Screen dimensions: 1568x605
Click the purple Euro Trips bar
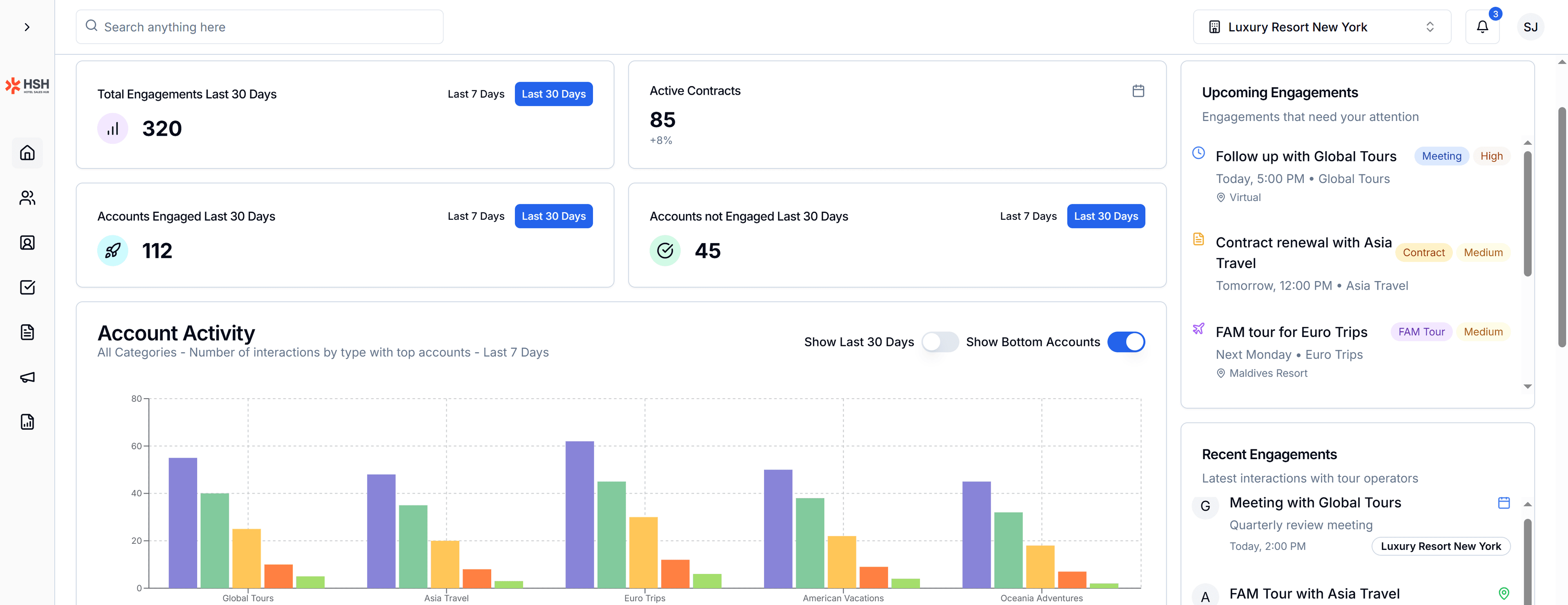(x=579, y=514)
